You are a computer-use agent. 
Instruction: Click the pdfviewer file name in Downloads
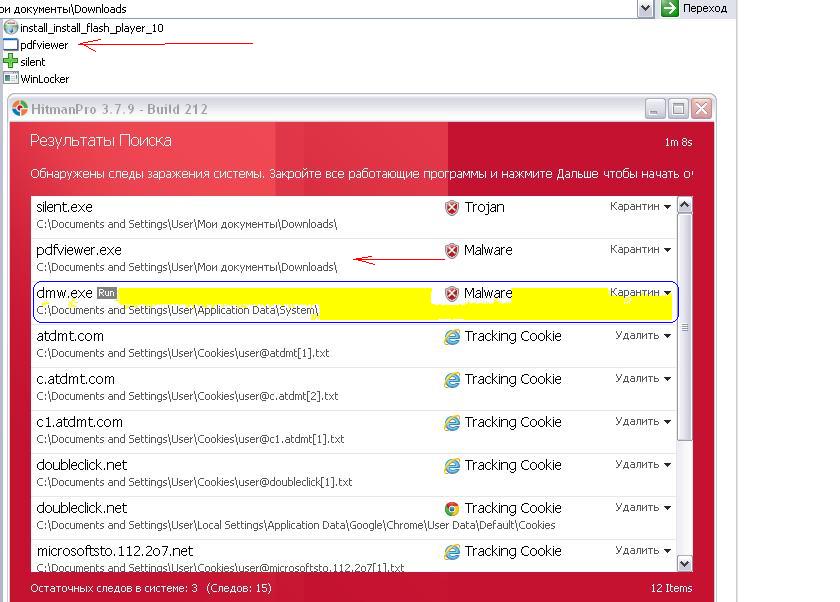[x=44, y=45]
